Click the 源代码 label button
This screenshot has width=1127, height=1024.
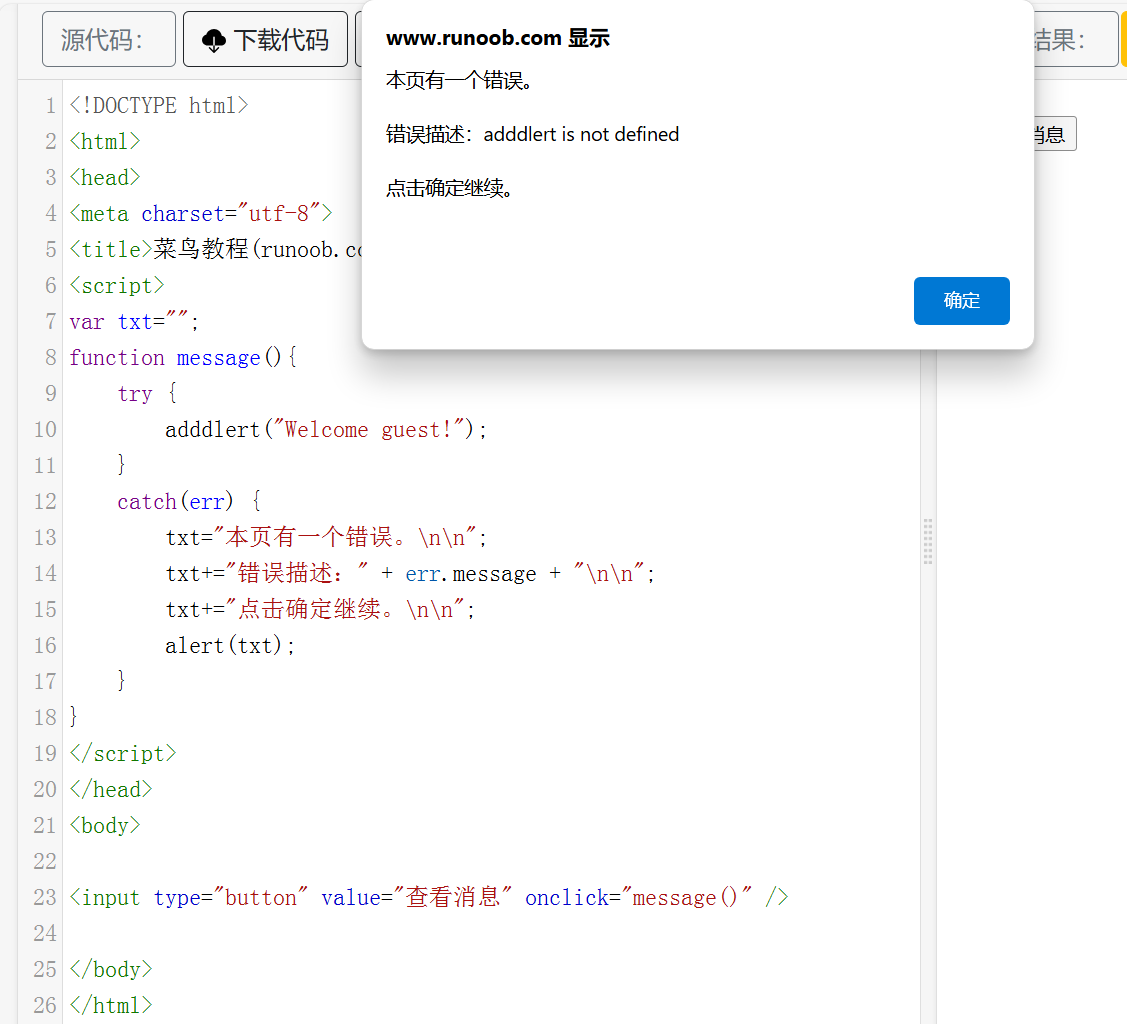click(x=109, y=40)
